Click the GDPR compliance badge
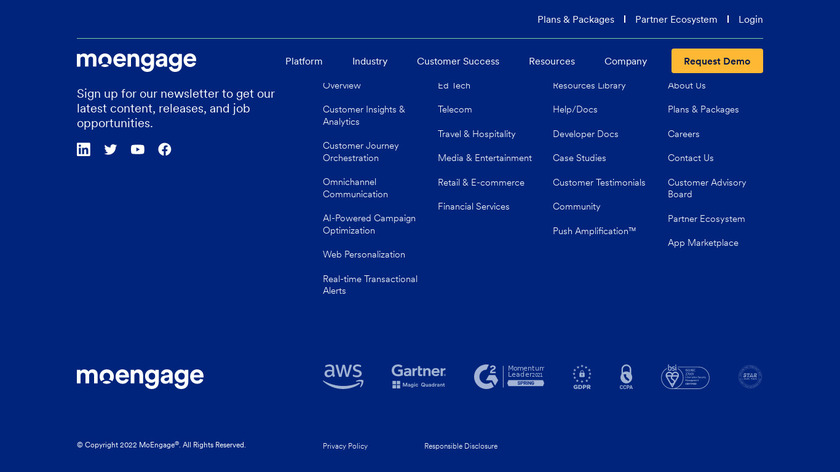Screen dimensions: 840x472 tap(582, 377)
